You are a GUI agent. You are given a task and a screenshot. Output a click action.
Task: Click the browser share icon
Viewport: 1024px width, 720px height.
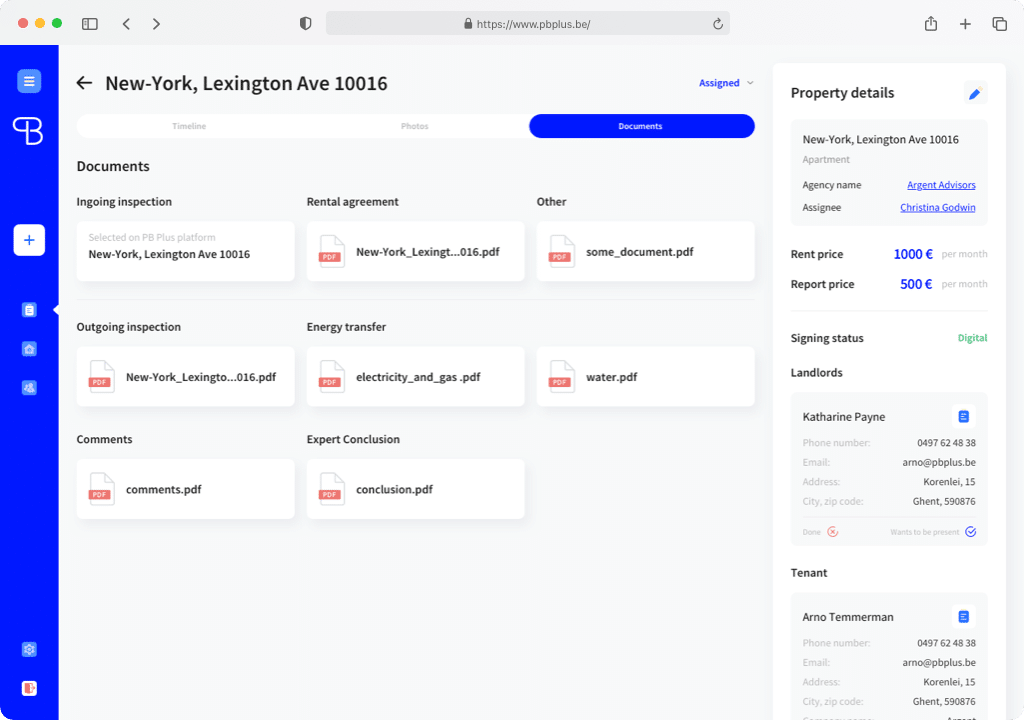point(931,24)
